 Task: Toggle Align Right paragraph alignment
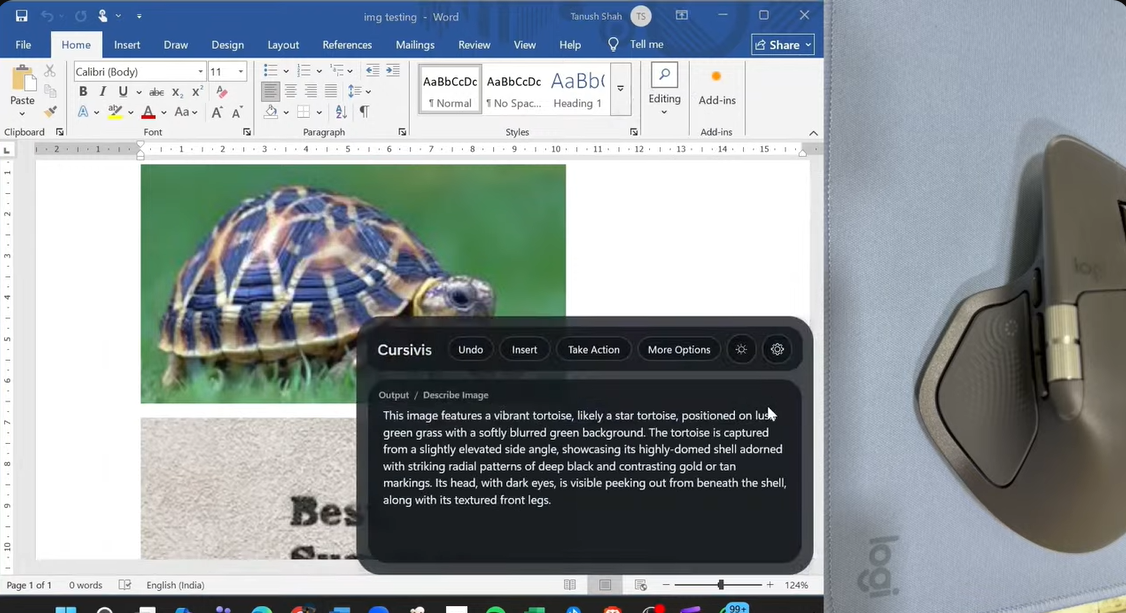[x=310, y=91]
